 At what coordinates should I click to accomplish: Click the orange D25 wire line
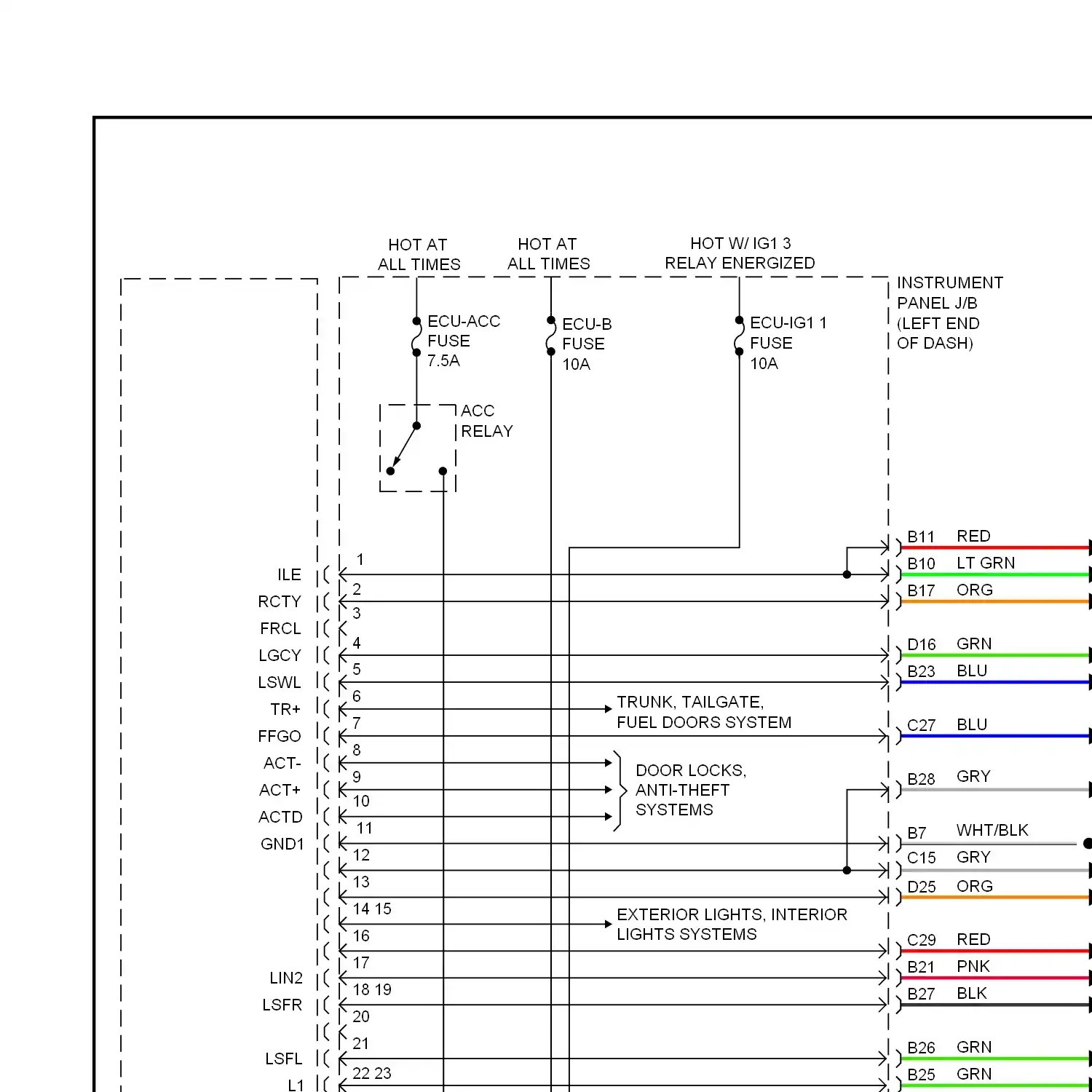click(x=995, y=898)
